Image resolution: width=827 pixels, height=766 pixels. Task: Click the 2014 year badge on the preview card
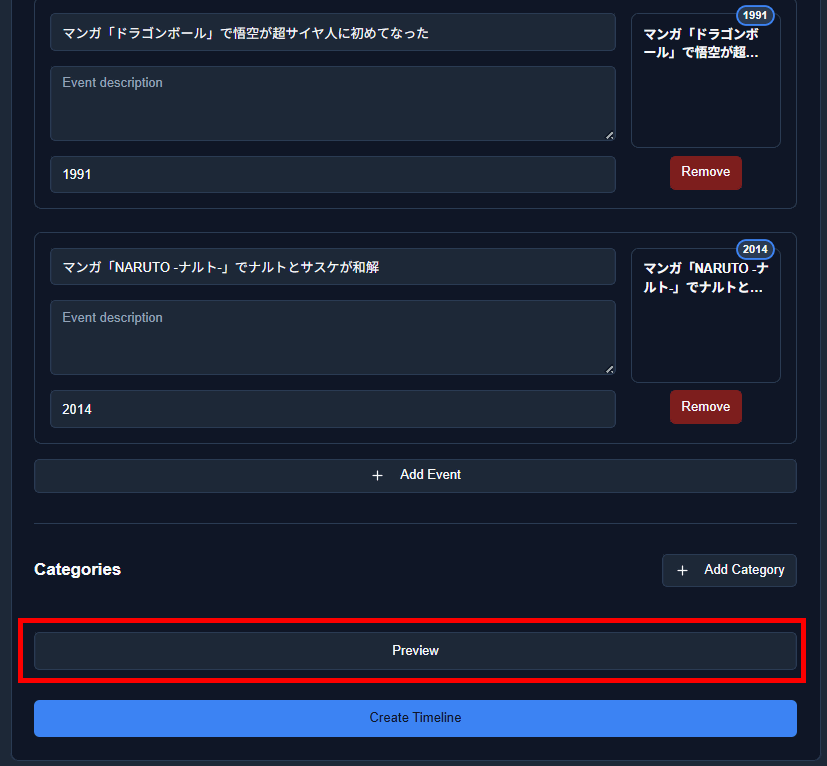pyautogui.click(x=755, y=249)
